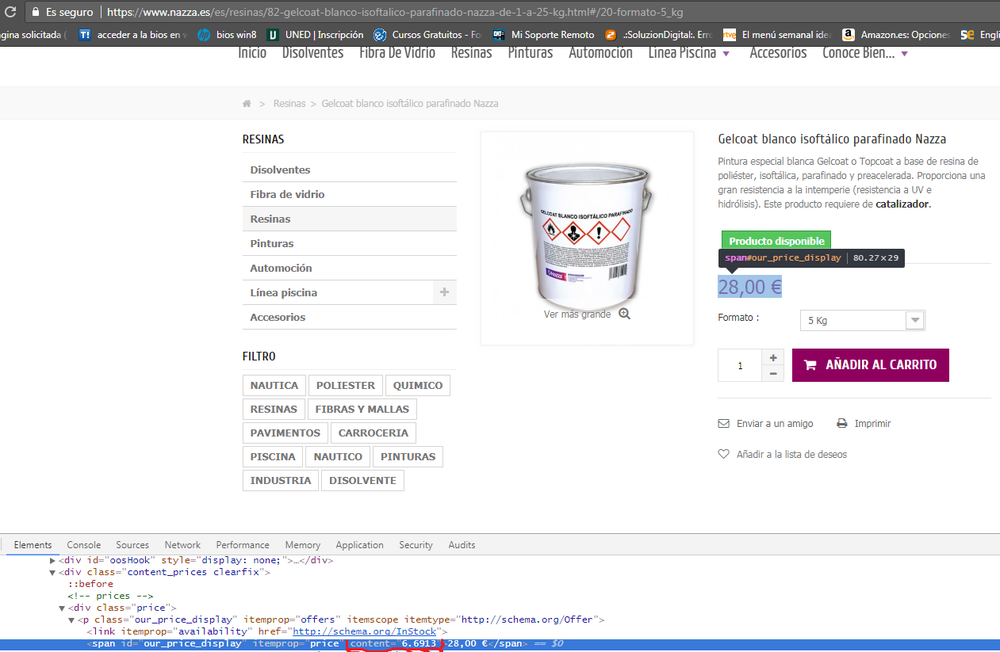Click the Resinas breadcrumb link
The image size is (1000, 652).
click(289, 103)
